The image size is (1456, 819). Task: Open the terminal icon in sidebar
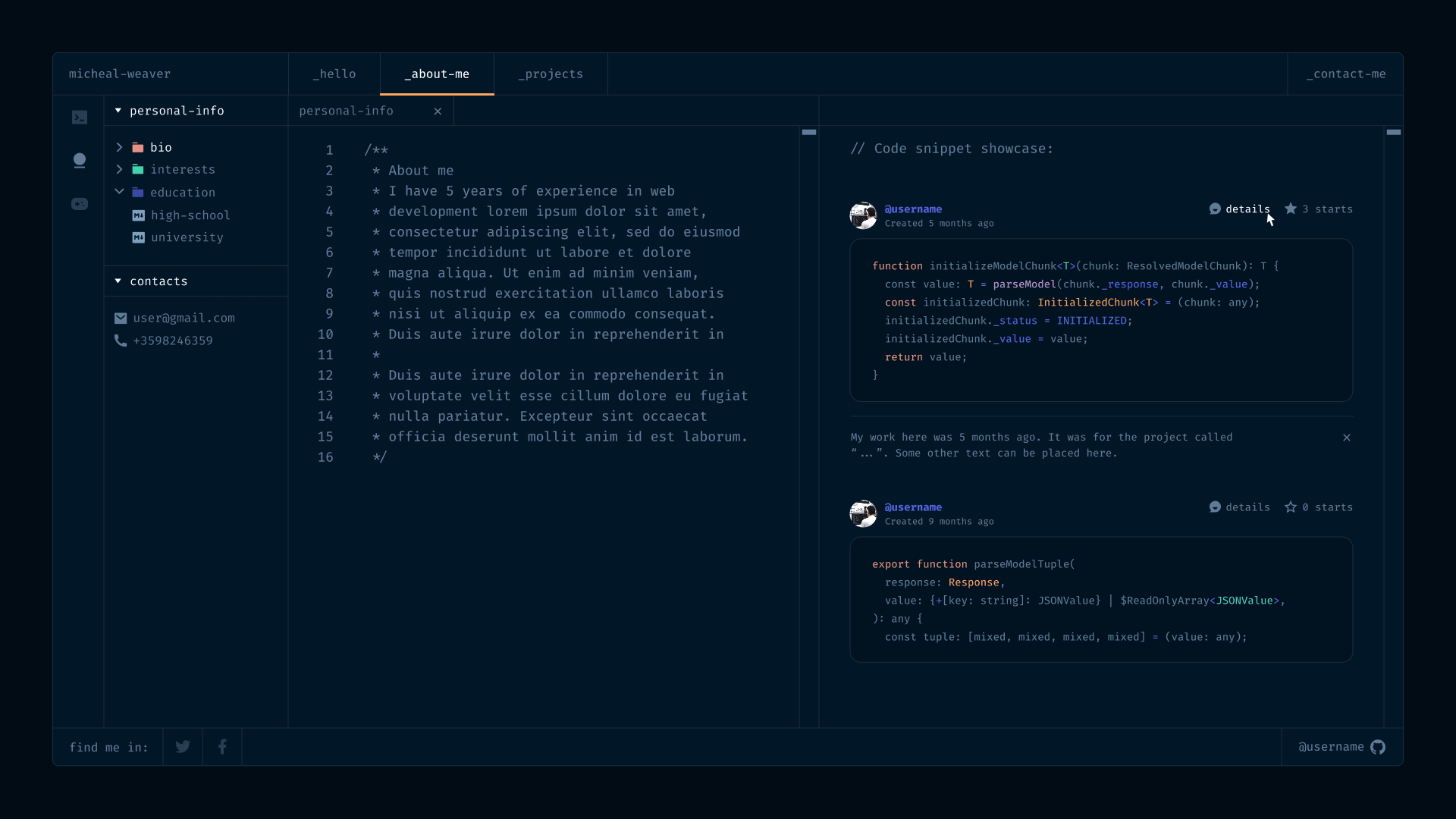(80, 118)
